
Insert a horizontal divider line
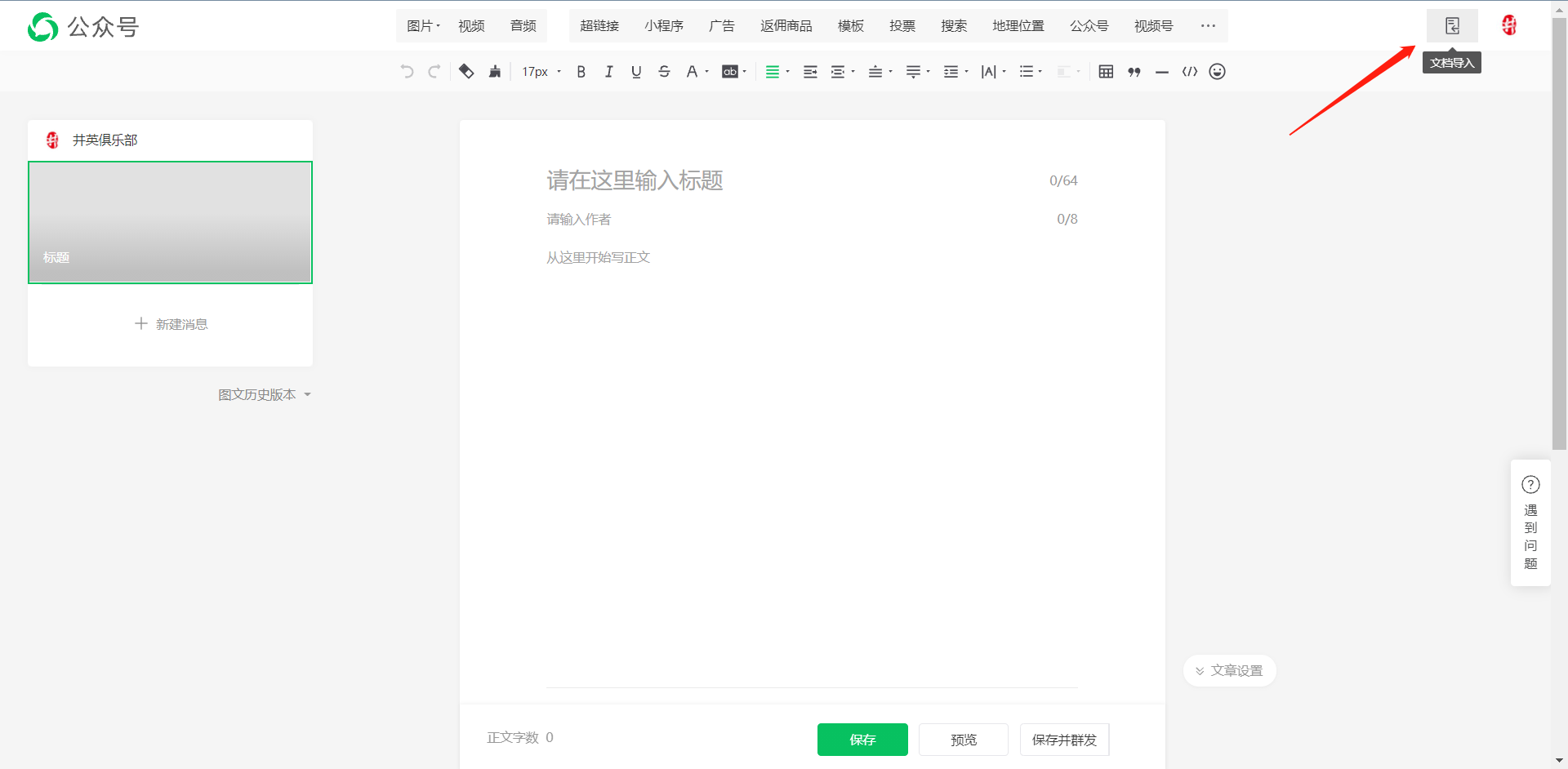pos(1162,72)
